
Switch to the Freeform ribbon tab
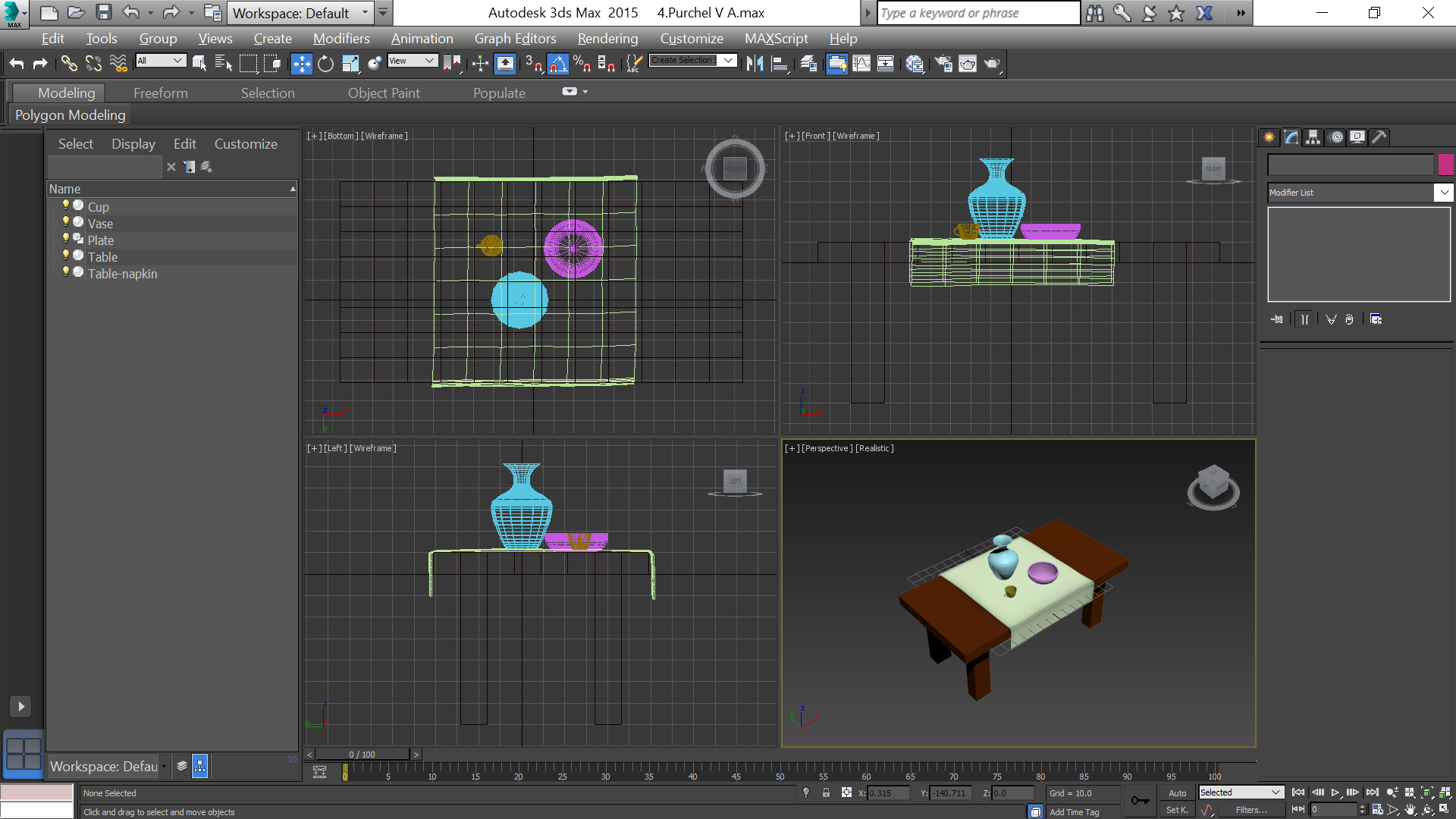tap(161, 93)
